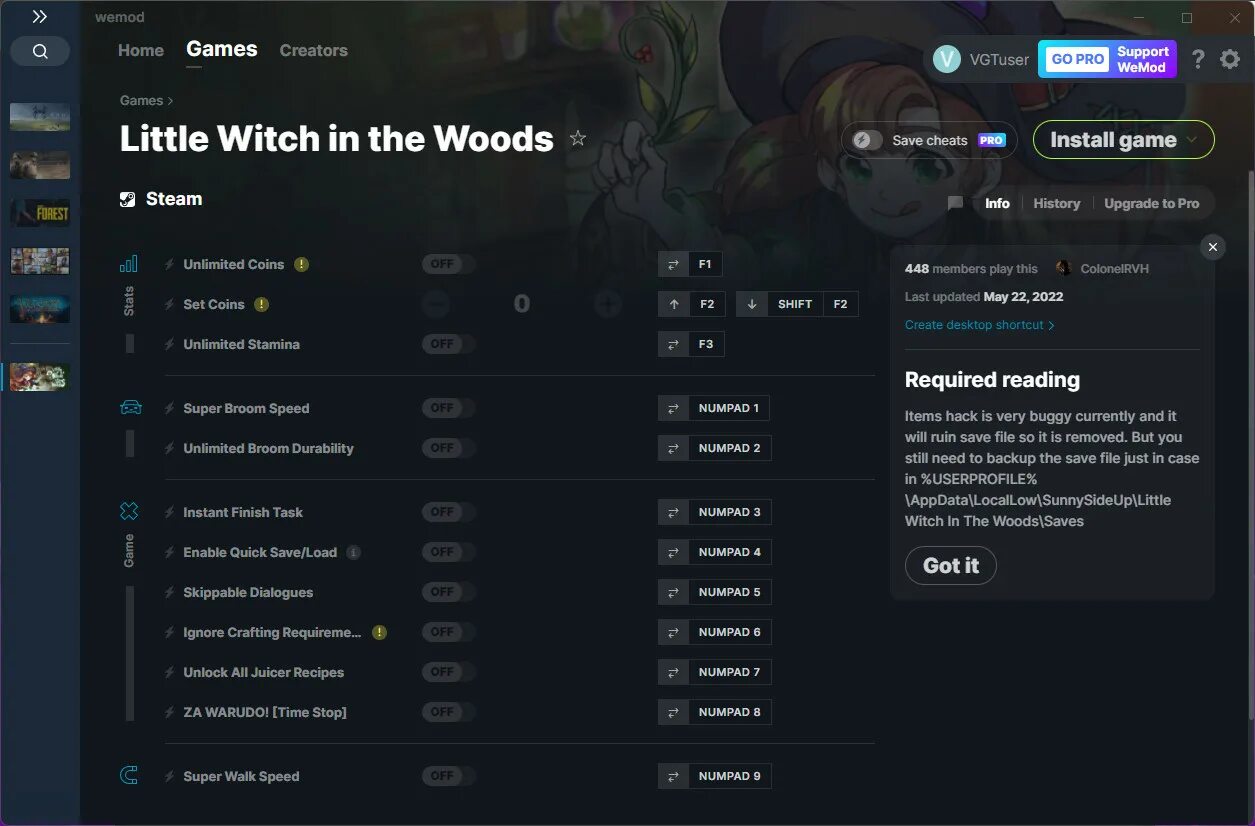Decrease Set Coins with minus button
The image size is (1255, 826).
tap(435, 304)
